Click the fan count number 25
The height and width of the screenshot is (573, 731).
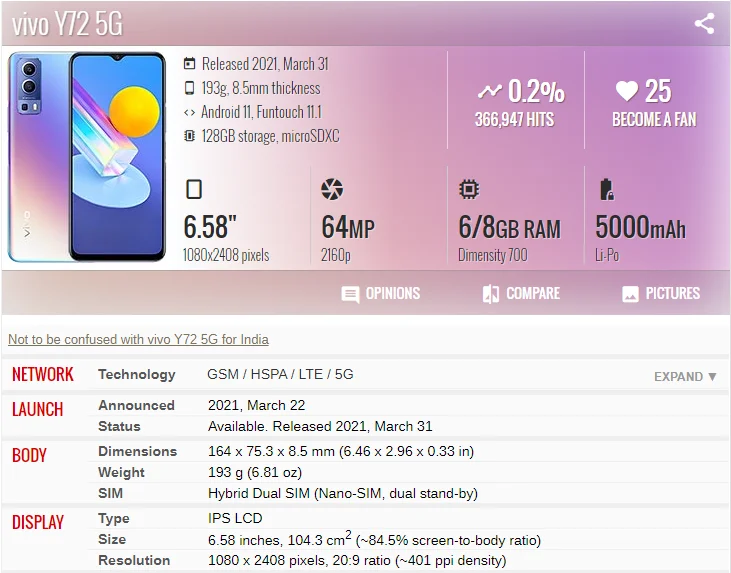click(x=658, y=91)
